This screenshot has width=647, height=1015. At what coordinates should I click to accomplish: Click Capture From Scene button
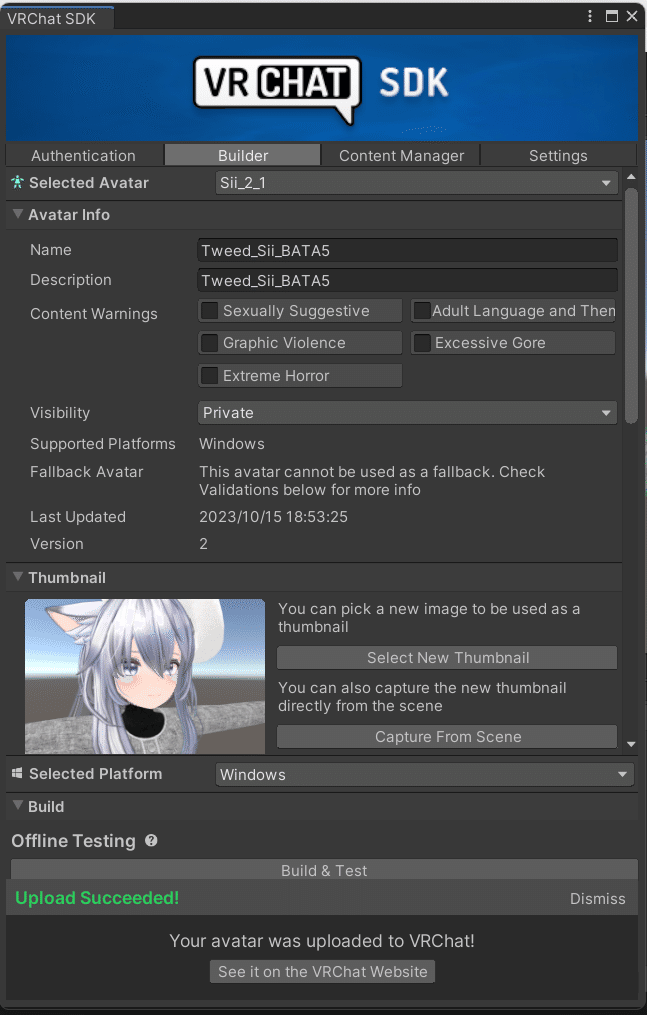pyautogui.click(x=447, y=737)
